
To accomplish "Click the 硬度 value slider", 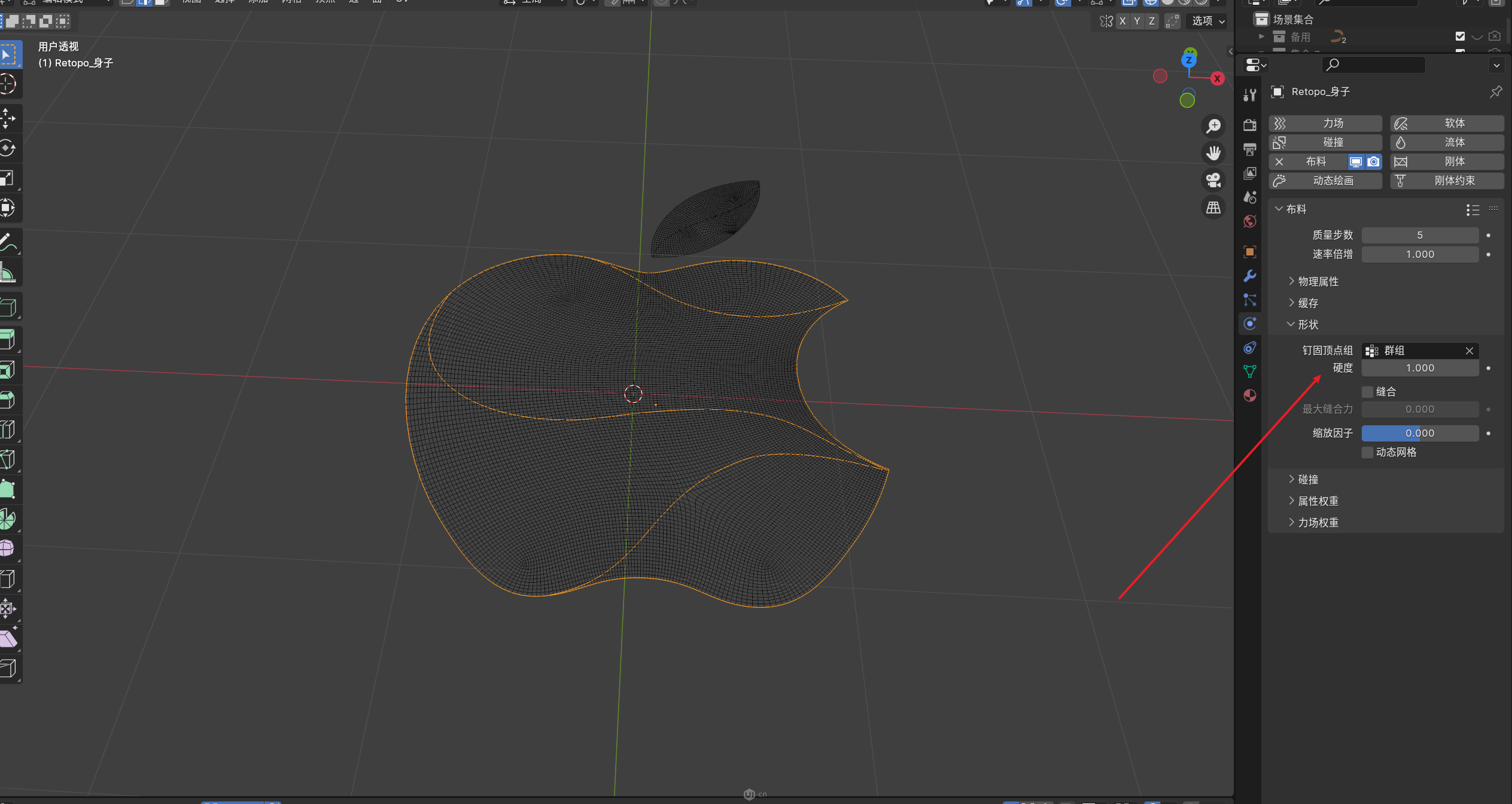I will 1420,368.
